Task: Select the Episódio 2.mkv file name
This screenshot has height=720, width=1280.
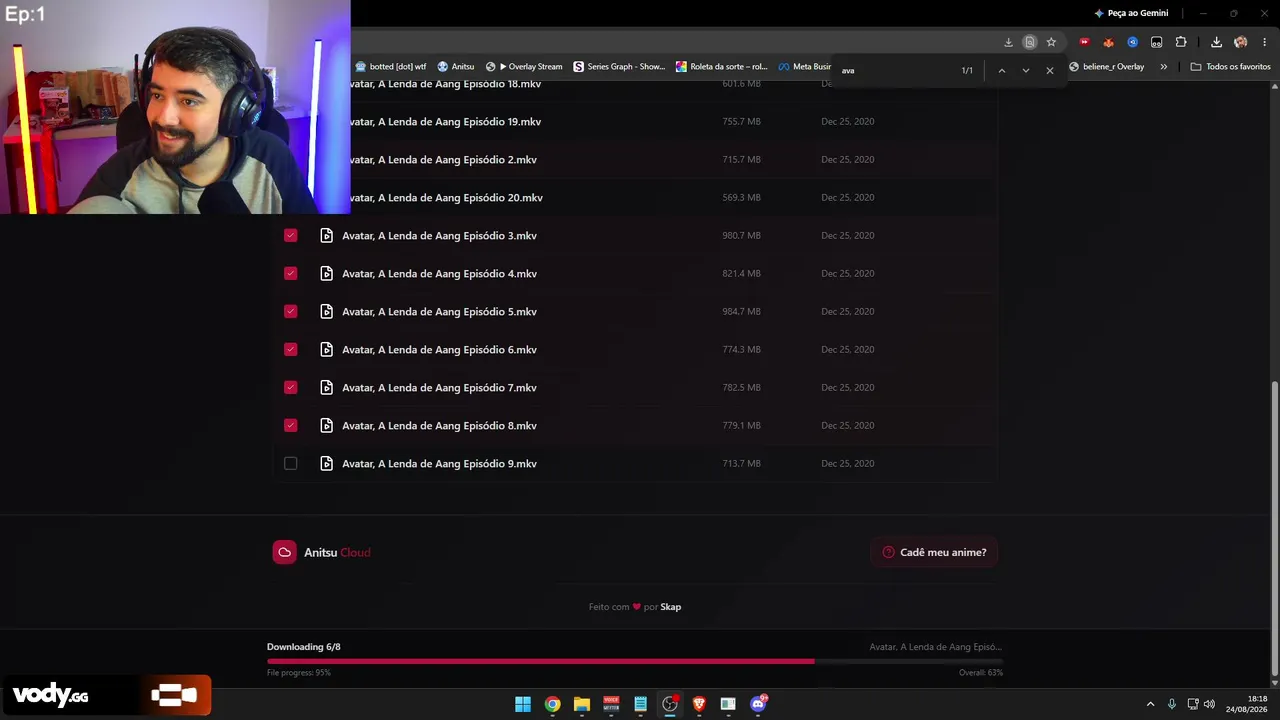Action: pos(444,160)
